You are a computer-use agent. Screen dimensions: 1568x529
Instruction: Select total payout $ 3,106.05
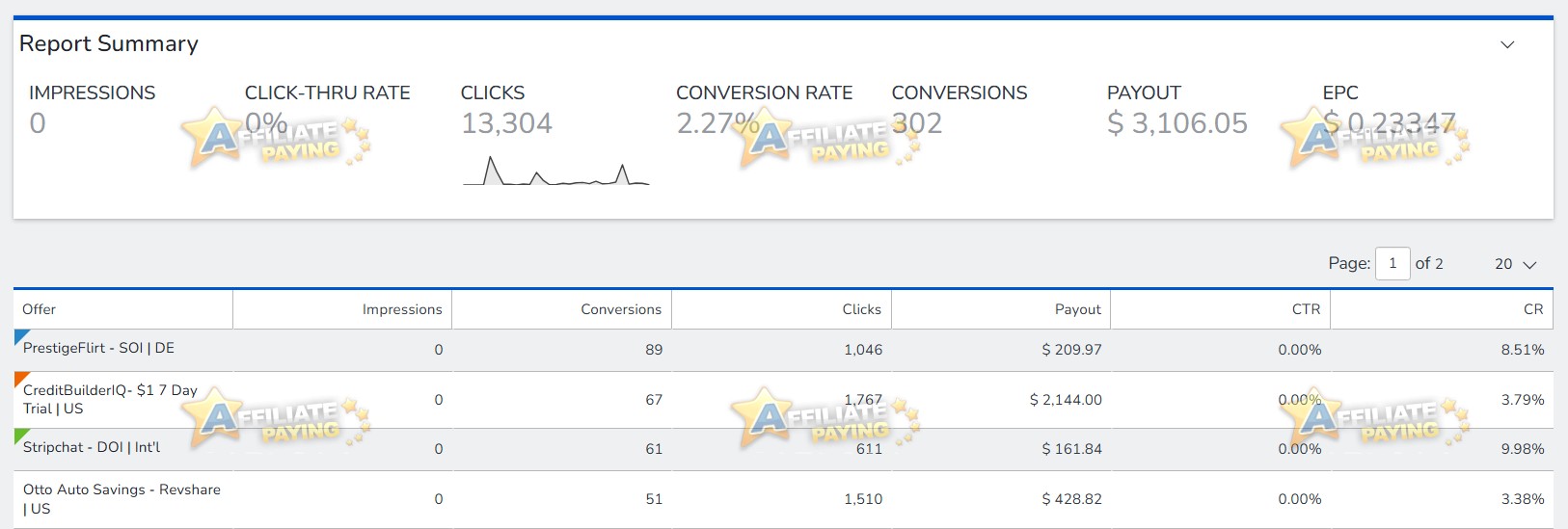click(x=1177, y=123)
